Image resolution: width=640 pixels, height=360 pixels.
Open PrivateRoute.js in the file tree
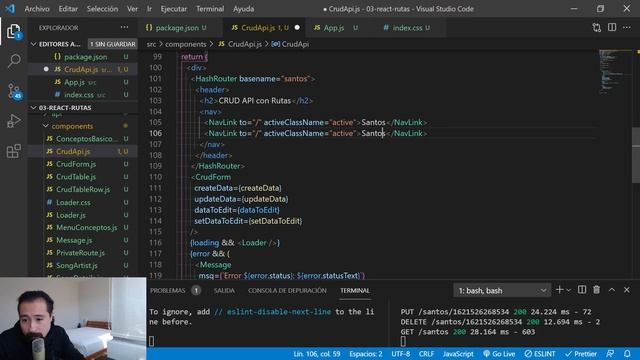(80, 253)
